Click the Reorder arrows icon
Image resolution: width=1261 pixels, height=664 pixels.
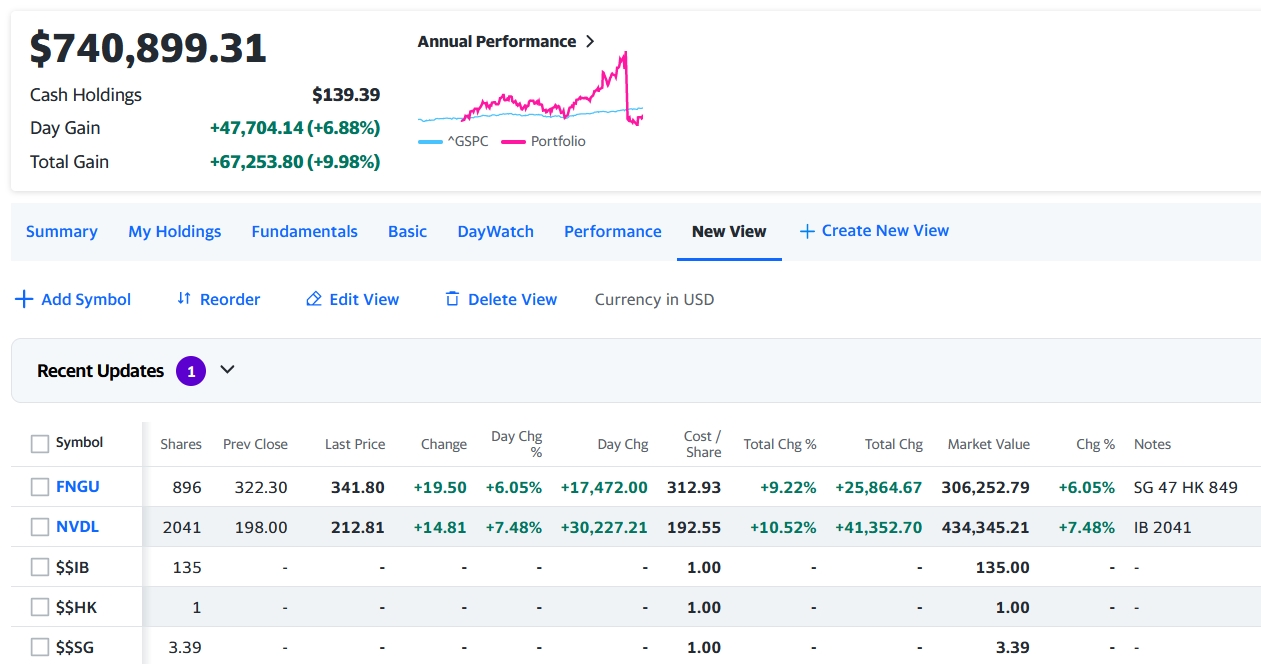pyautogui.click(x=184, y=299)
